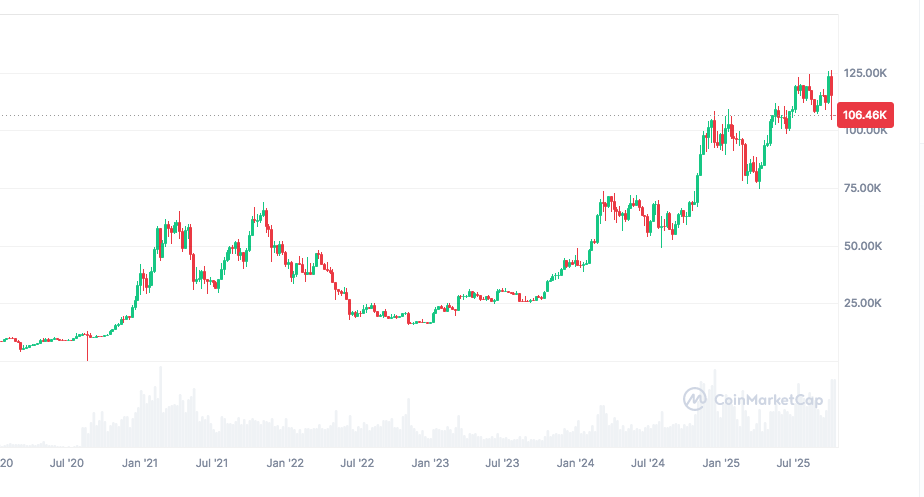Click the 25.00K price axis label

[865, 303]
